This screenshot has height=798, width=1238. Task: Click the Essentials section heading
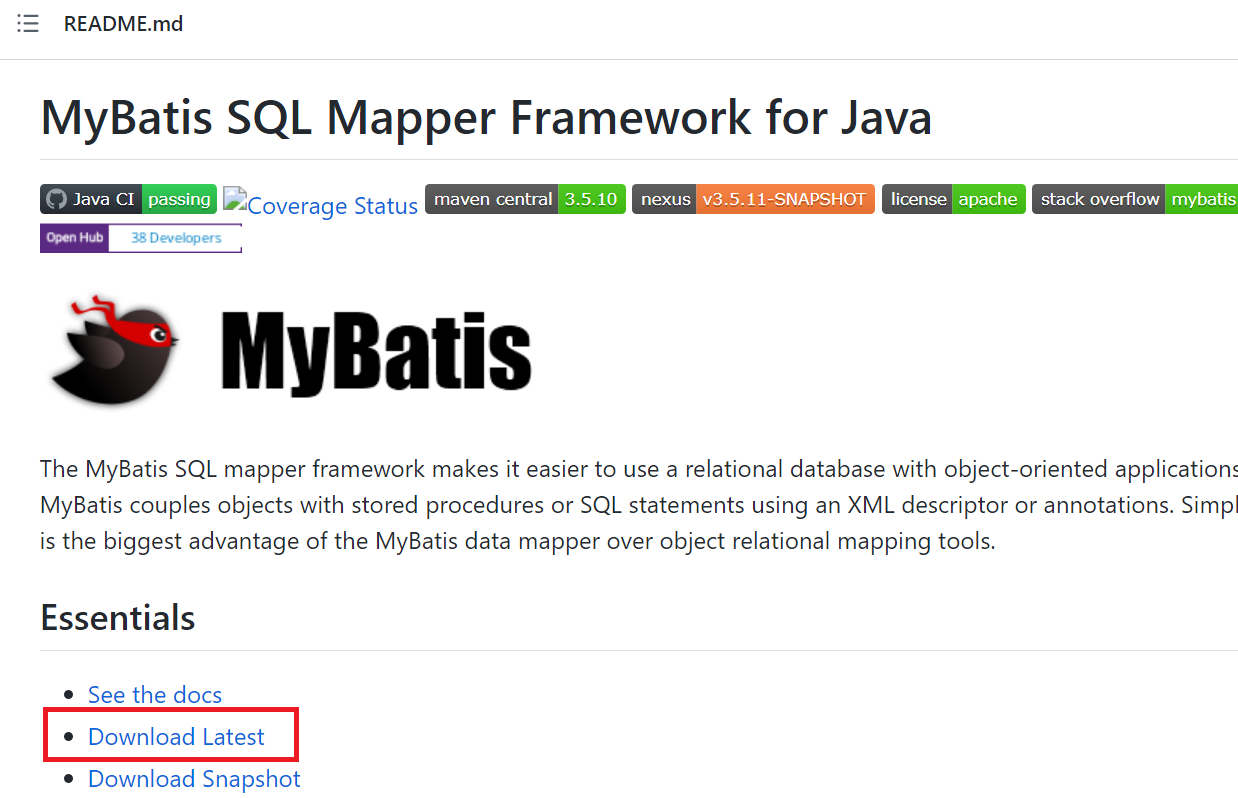[118, 618]
